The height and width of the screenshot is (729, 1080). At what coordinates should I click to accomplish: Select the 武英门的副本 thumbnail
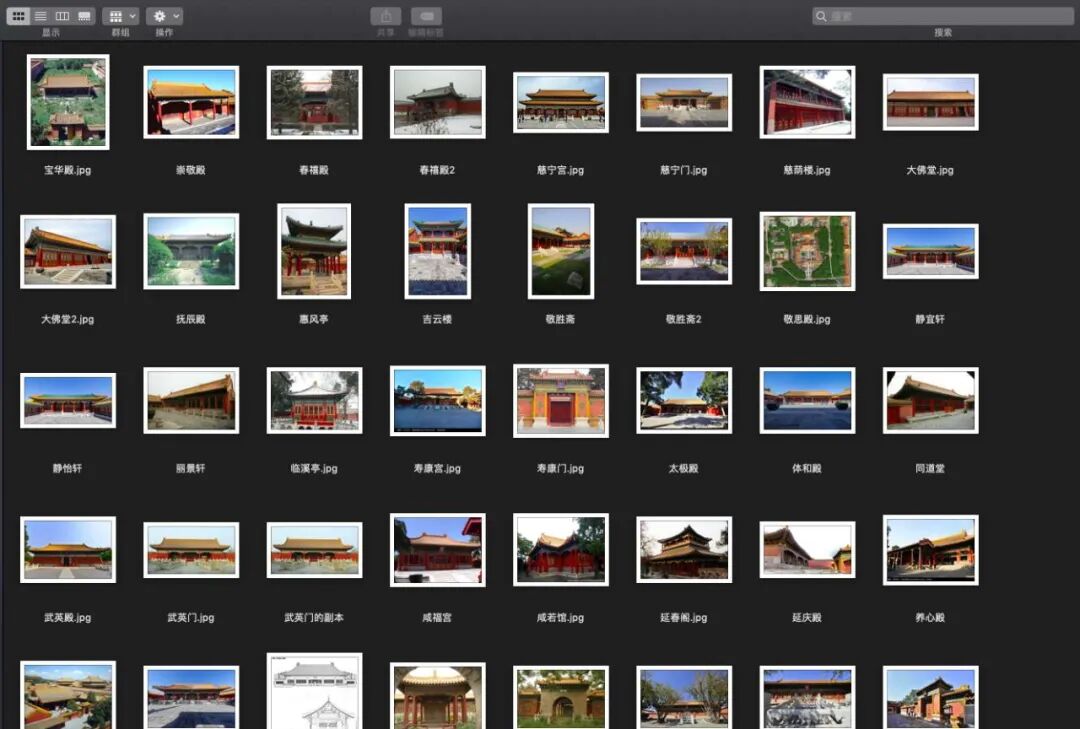pos(314,550)
